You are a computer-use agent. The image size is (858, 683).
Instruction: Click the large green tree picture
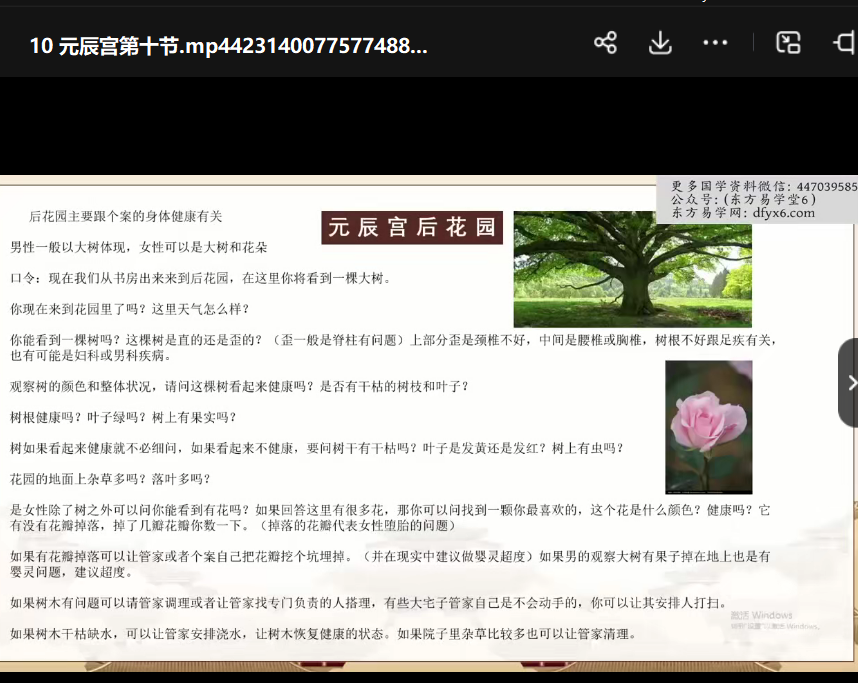pos(632,268)
